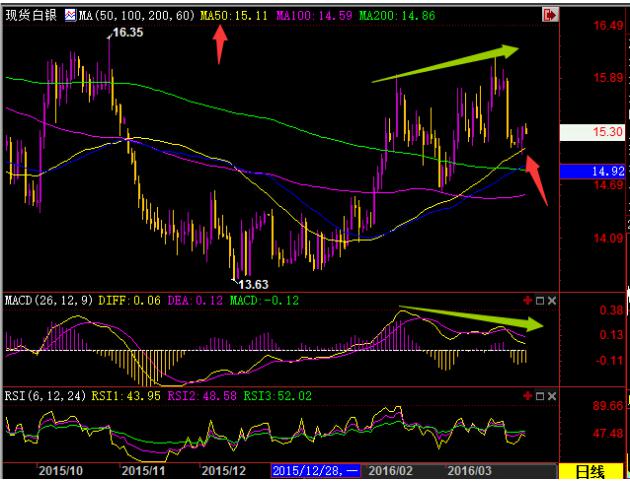Open the 日线 period selector
This screenshot has height=483, width=630.
[x=594, y=471]
